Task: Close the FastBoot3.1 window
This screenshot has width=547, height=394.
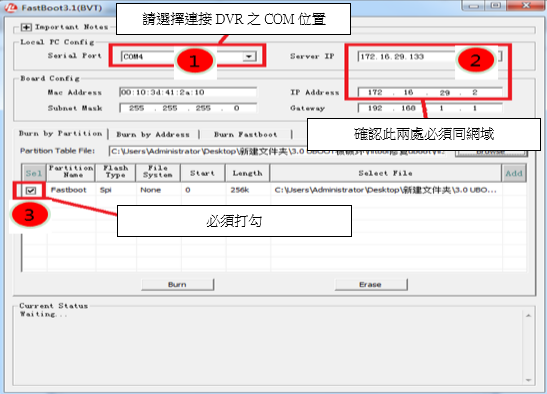Action: pos(526,5)
